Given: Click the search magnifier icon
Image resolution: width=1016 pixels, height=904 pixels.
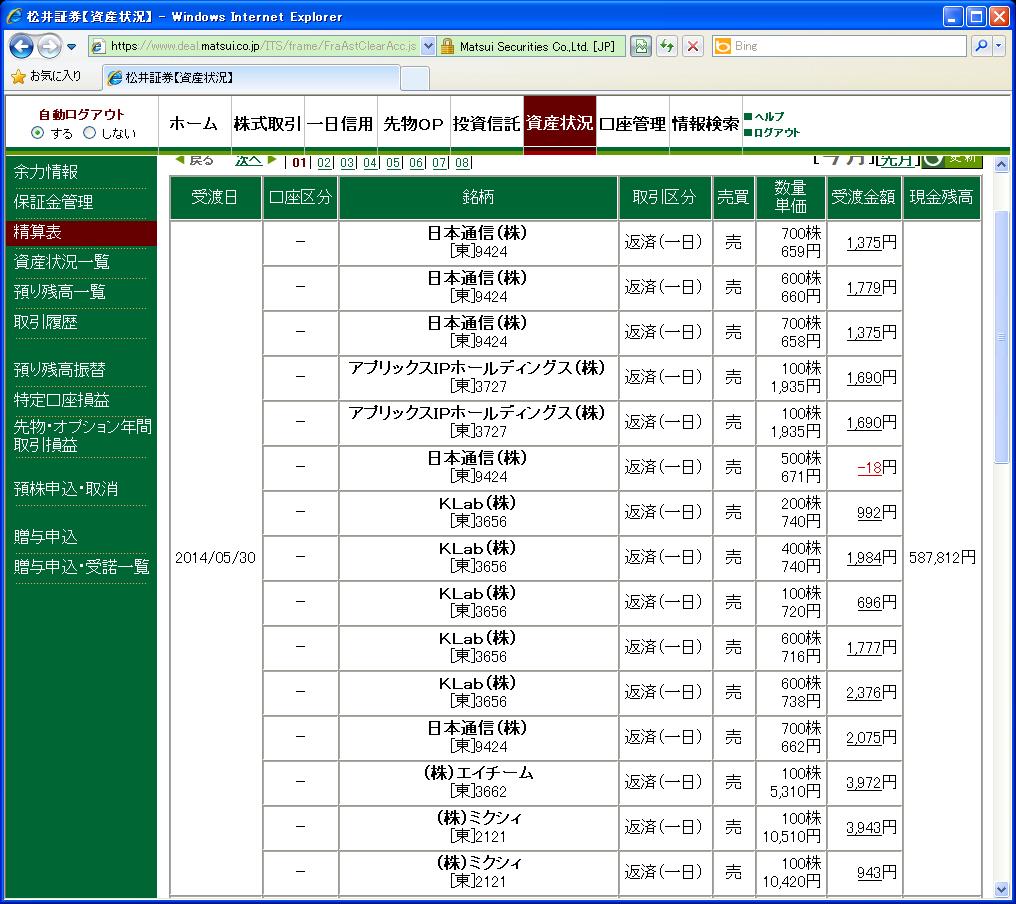Looking at the screenshot, I should (981, 46).
